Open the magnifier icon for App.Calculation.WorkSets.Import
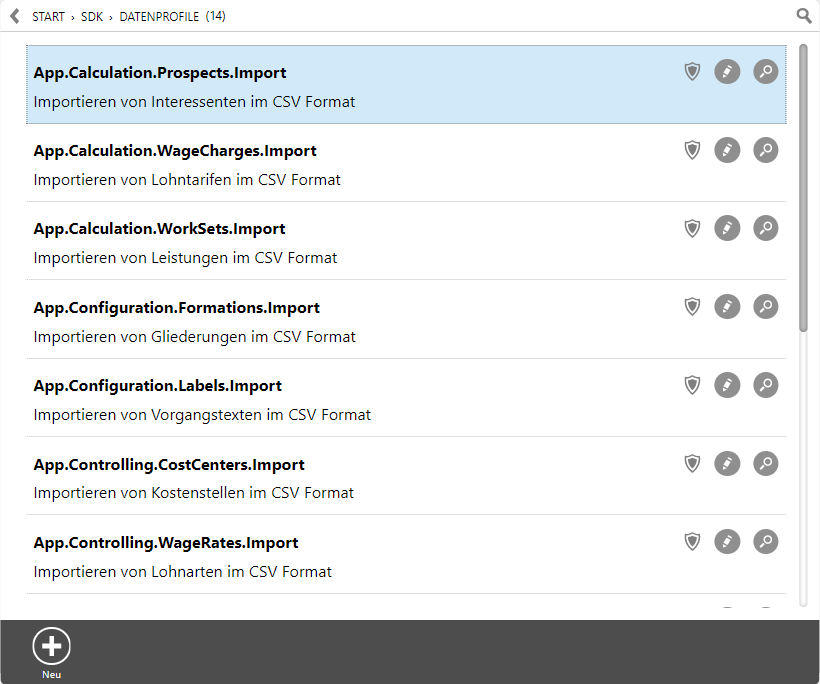 pyautogui.click(x=766, y=228)
